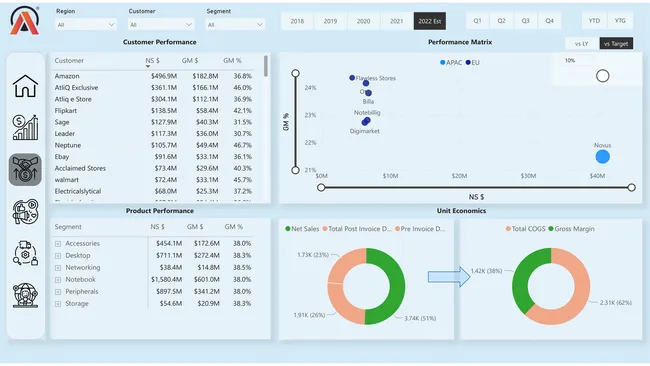Expand the Accessories segment row
Viewport: 650px width, 366px height.
pos(58,244)
